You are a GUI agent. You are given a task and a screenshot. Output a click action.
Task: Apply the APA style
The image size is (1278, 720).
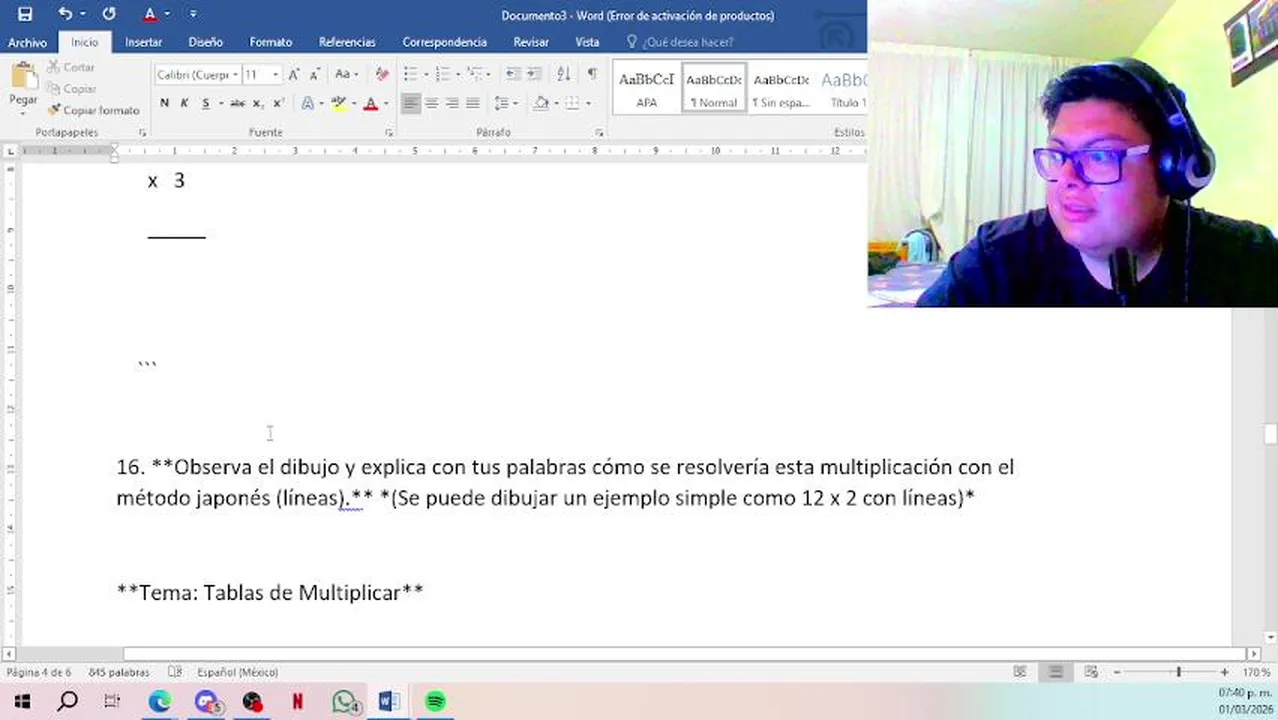coord(646,88)
